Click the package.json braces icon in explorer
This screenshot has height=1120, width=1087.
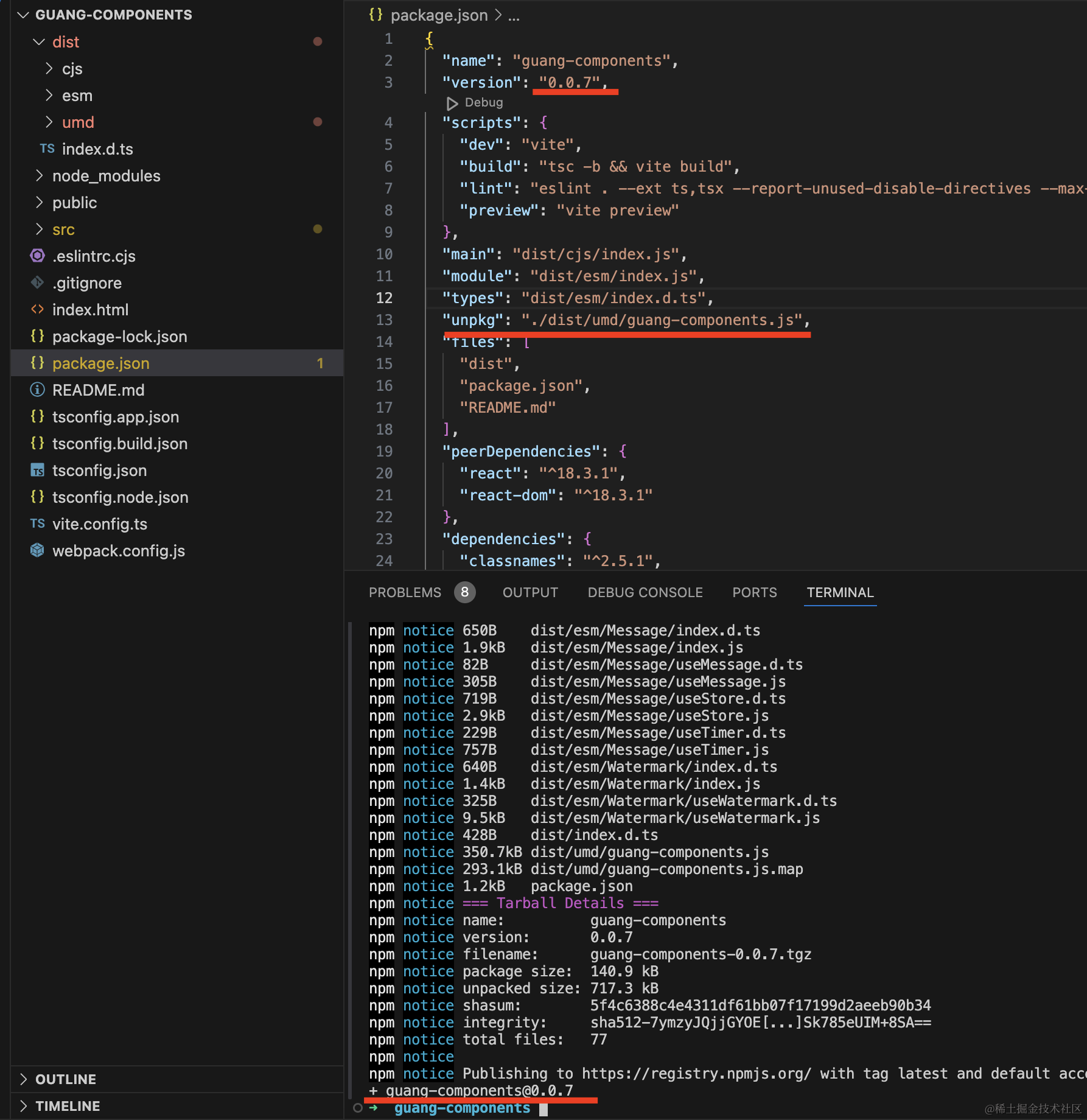[x=37, y=363]
